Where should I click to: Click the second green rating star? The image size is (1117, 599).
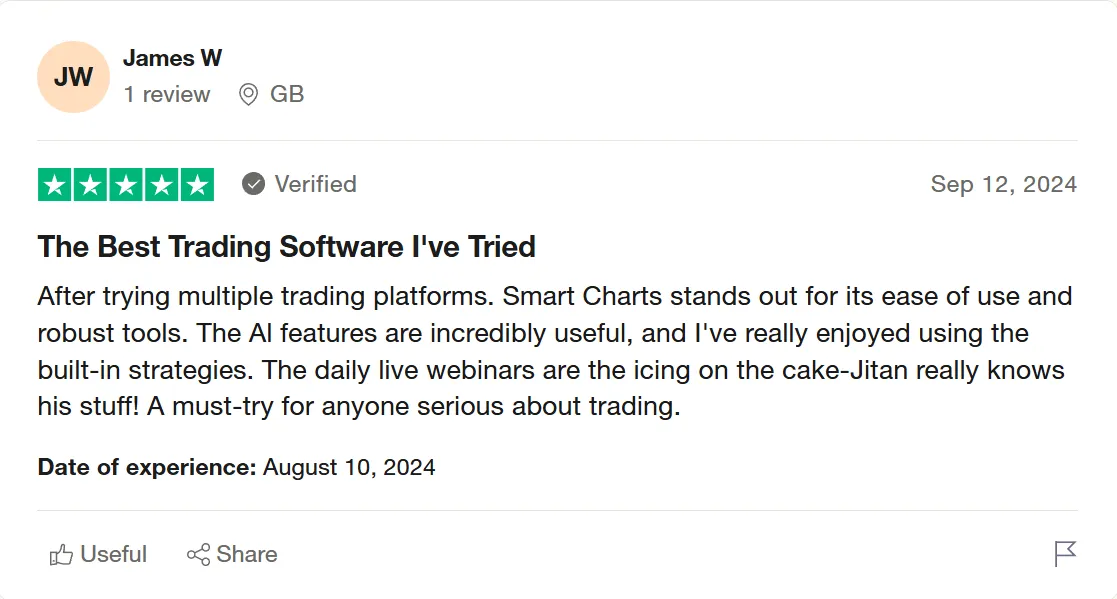point(90,184)
